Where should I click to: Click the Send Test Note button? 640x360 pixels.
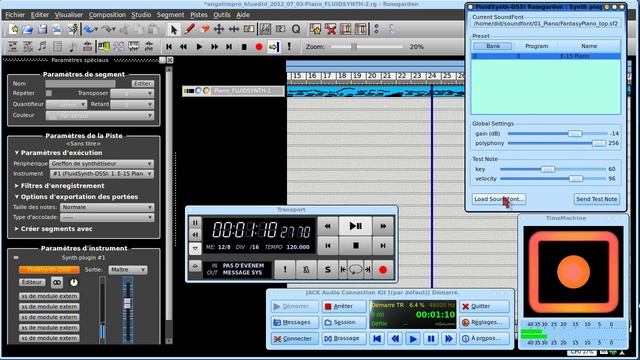tap(596, 199)
